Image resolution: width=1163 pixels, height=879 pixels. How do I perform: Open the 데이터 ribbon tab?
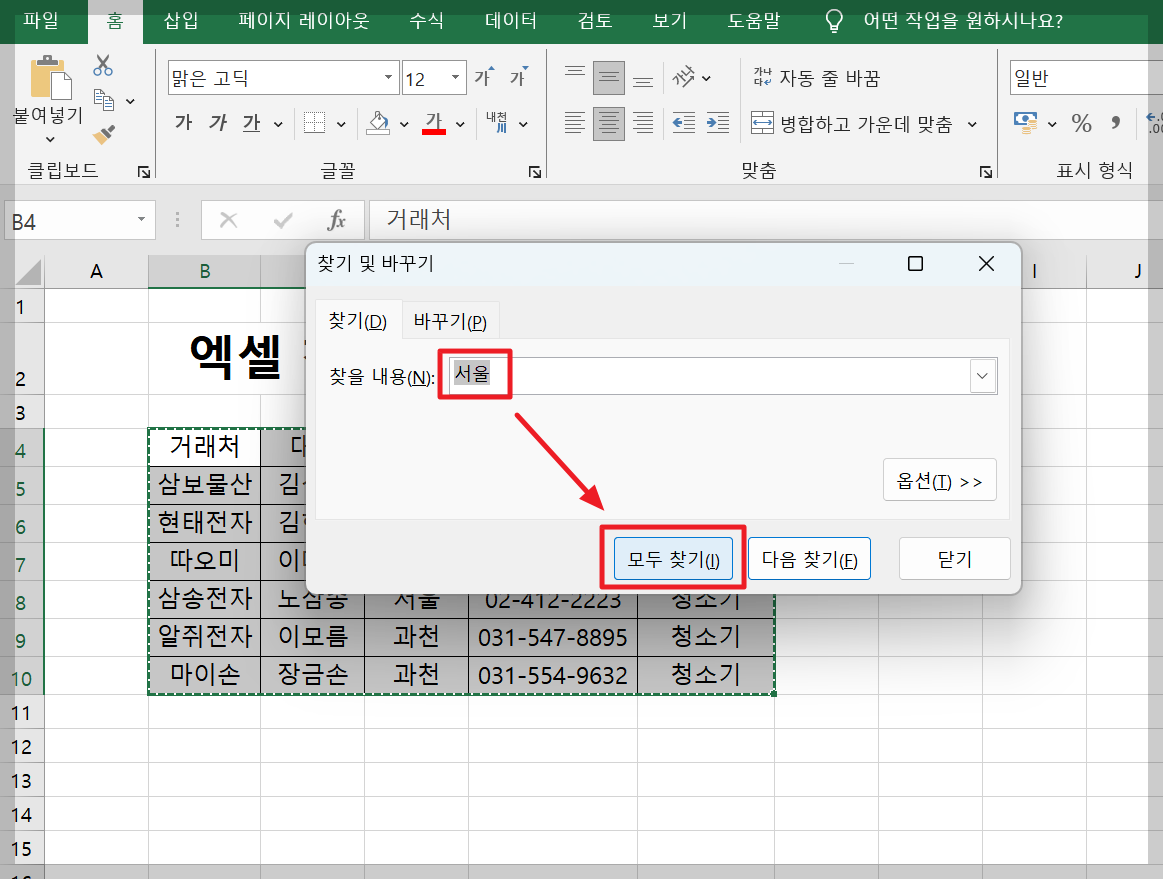509,20
